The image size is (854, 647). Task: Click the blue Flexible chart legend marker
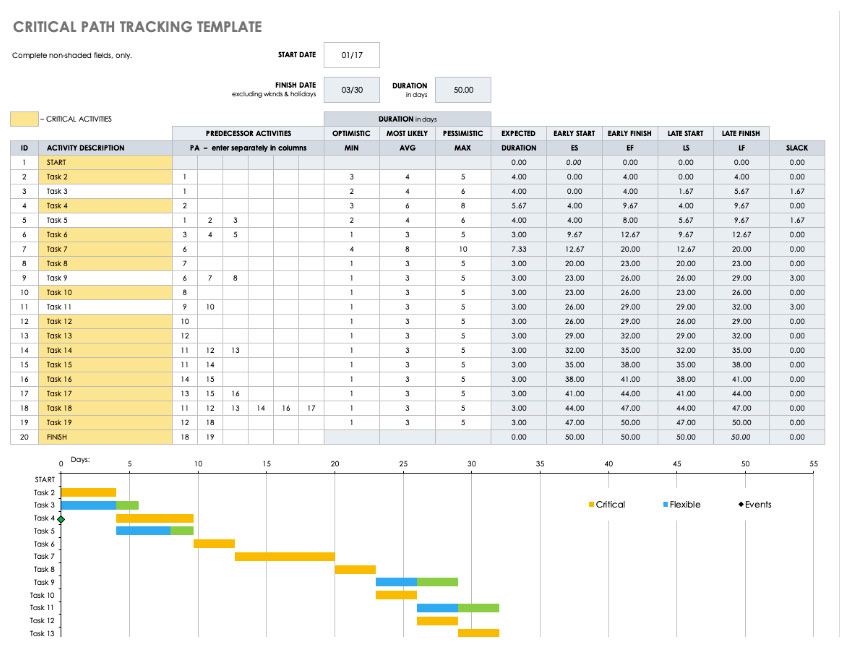(x=665, y=505)
